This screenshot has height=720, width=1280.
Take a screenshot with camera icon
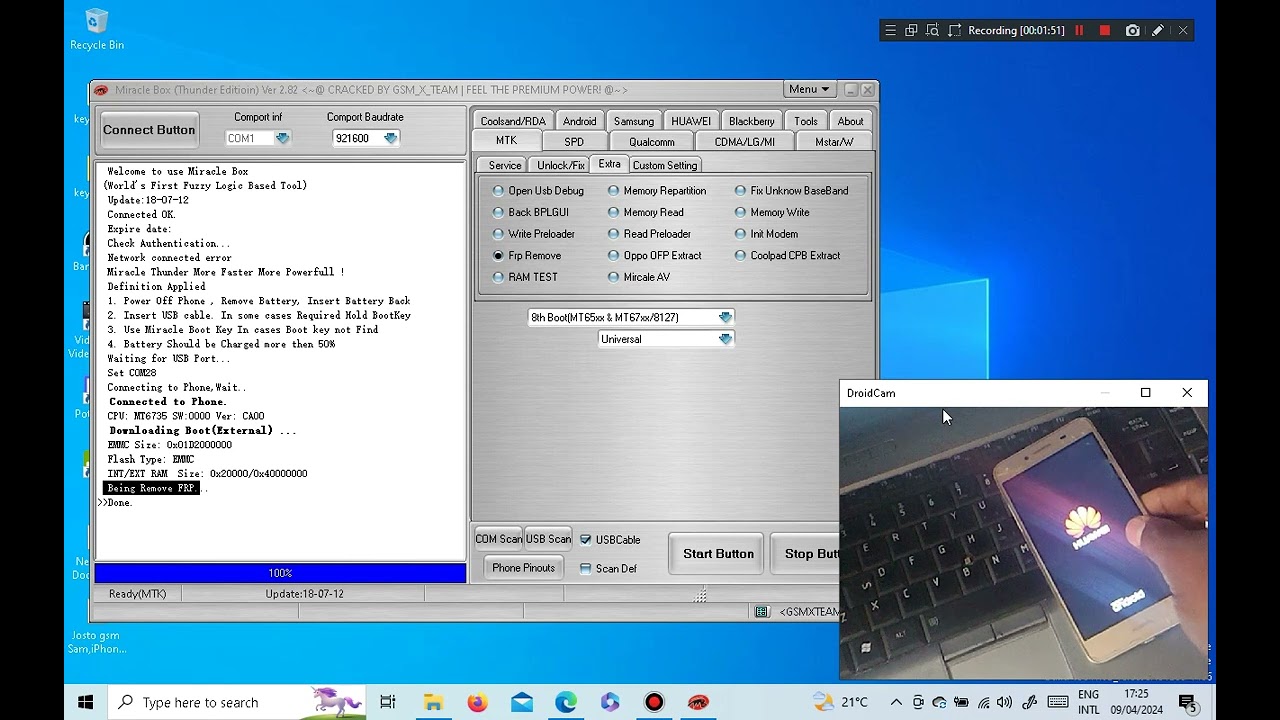(x=1132, y=31)
